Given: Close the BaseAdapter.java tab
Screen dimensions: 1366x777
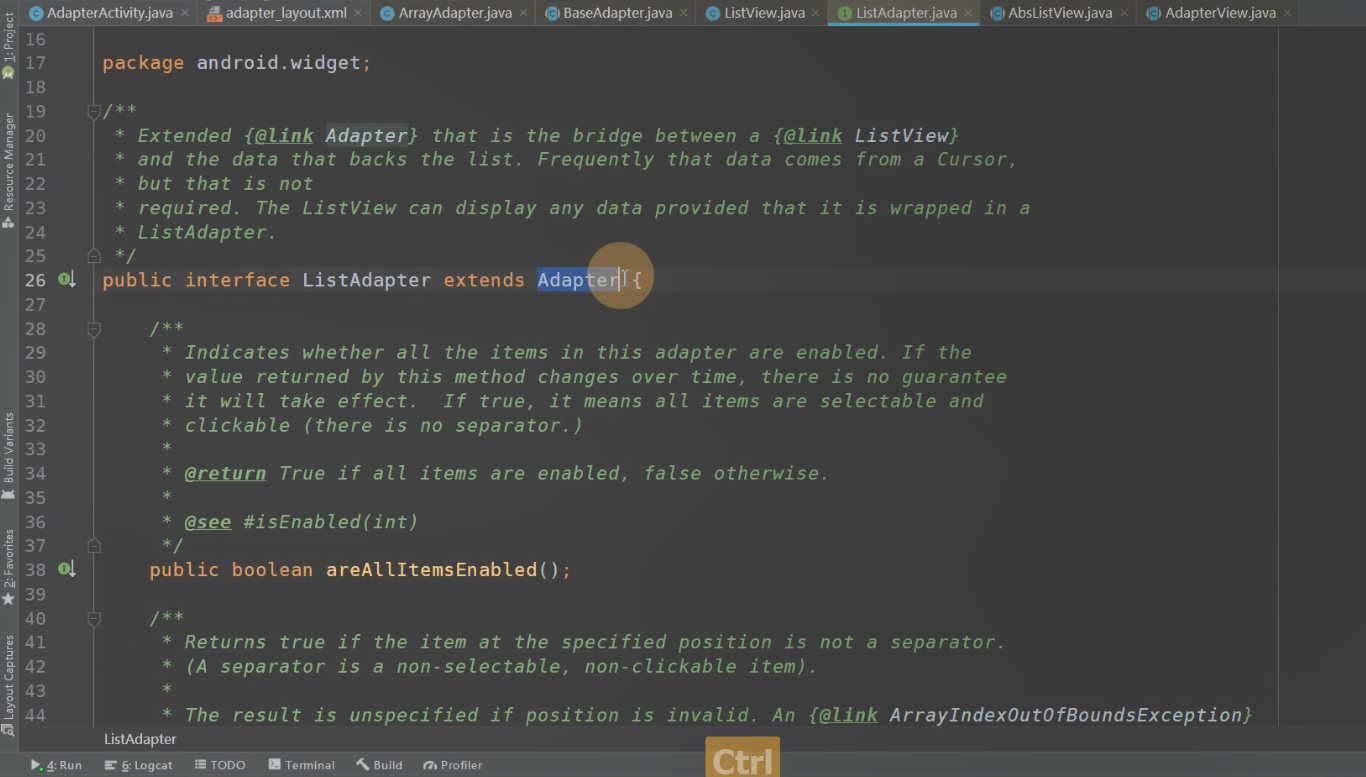Looking at the screenshot, I should (684, 14).
